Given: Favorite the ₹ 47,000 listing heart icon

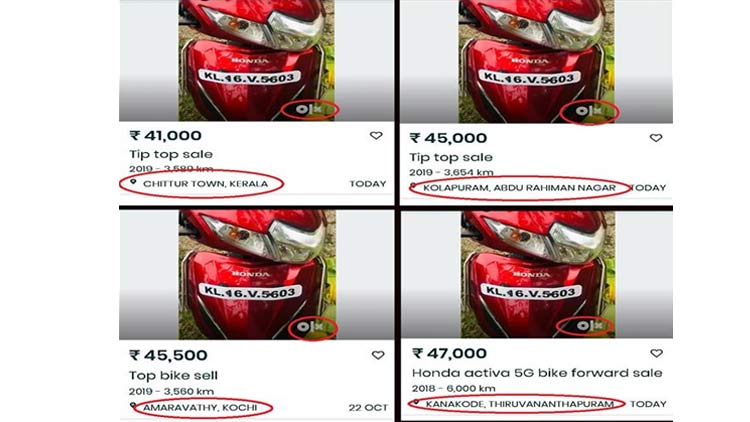Looking at the screenshot, I should 656,353.
